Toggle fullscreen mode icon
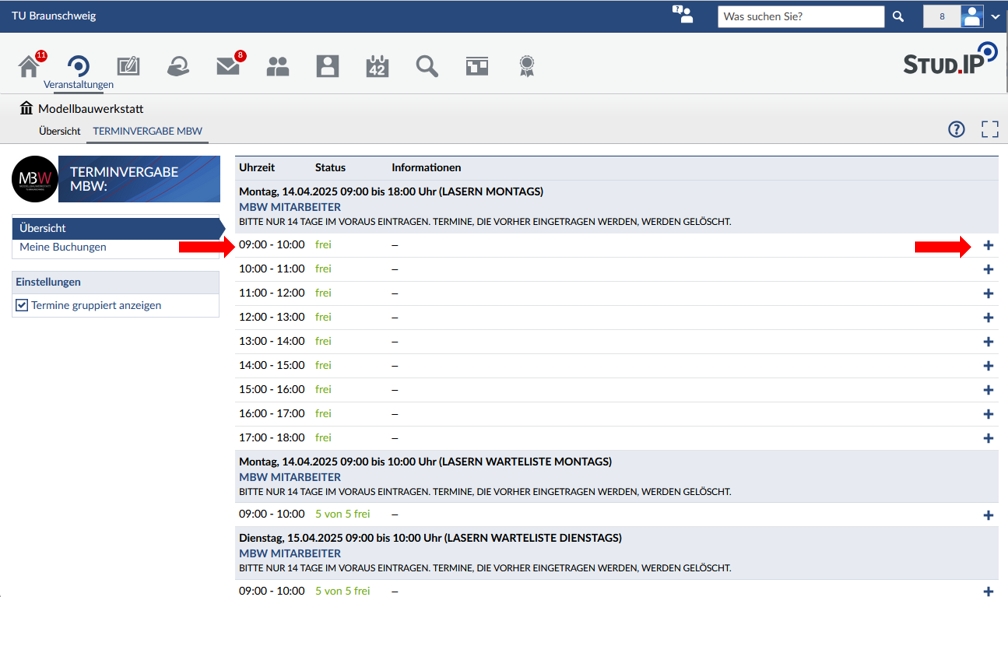 click(990, 129)
